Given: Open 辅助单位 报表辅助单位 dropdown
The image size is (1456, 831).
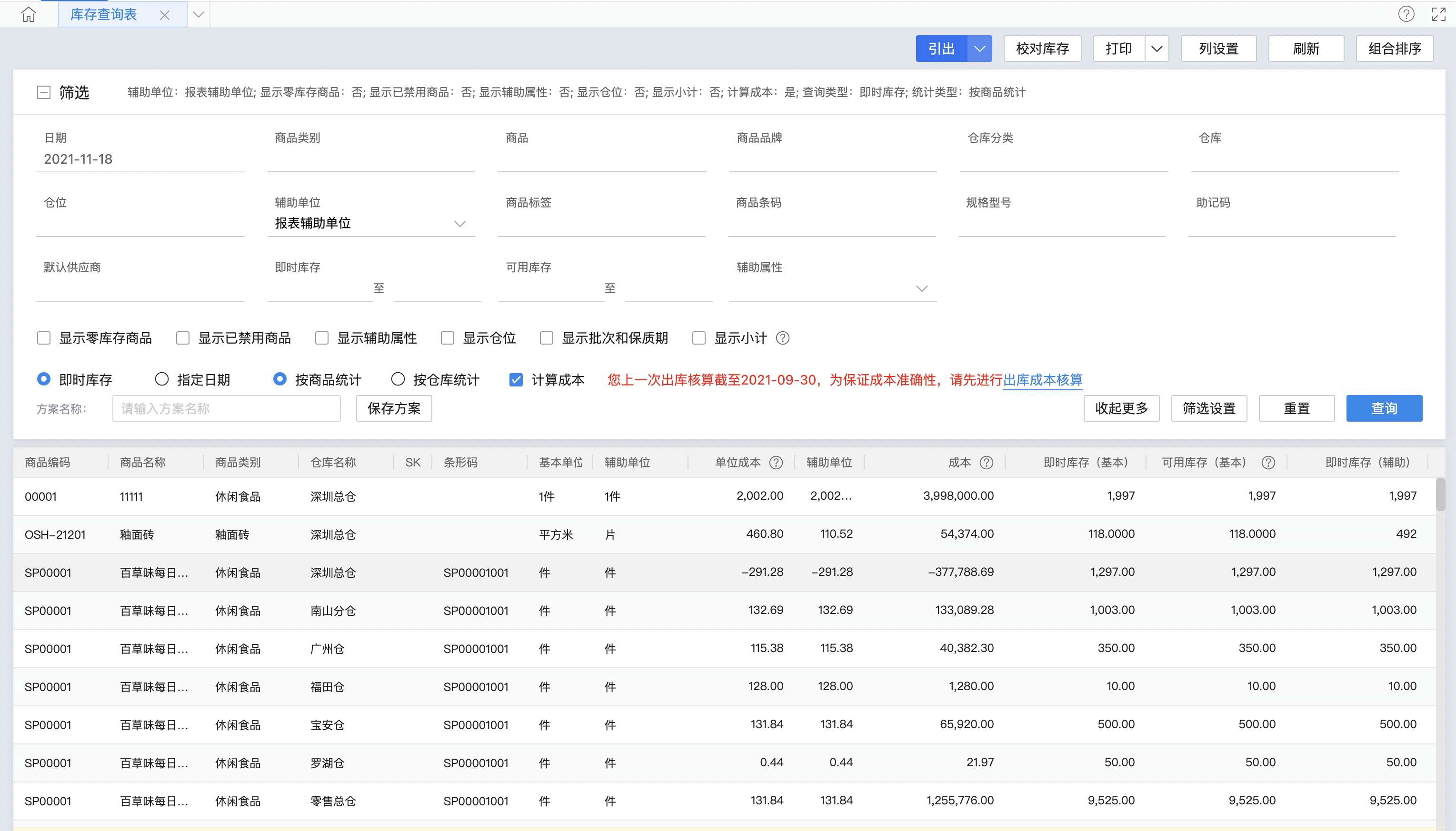Looking at the screenshot, I should click(x=459, y=224).
